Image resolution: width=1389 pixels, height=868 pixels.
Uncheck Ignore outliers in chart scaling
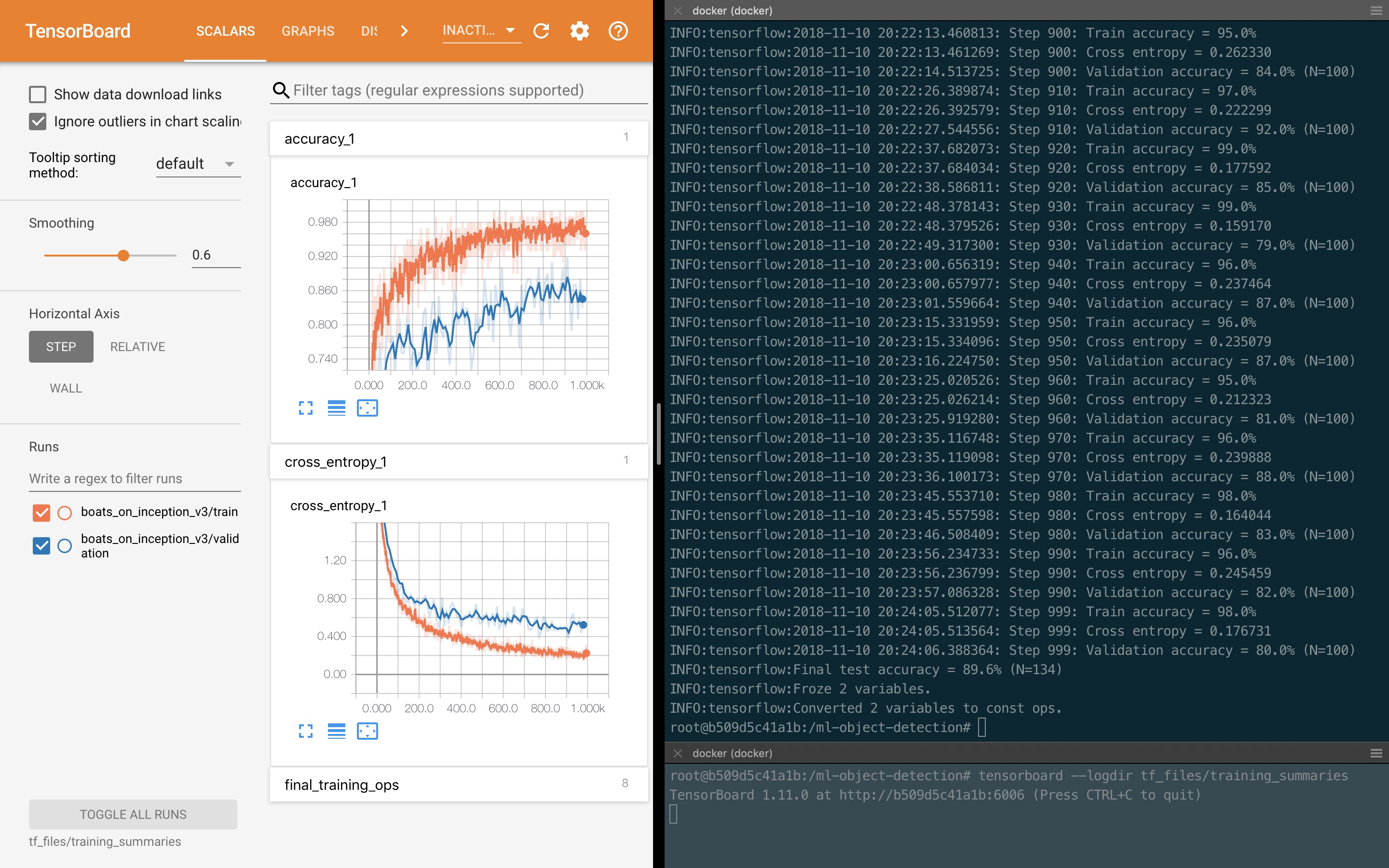(x=38, y=121)
